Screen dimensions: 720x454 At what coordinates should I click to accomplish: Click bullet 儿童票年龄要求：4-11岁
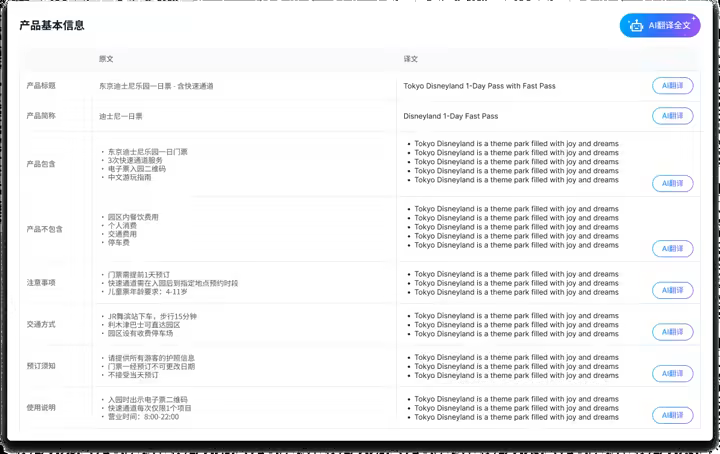tap(147, 291)
